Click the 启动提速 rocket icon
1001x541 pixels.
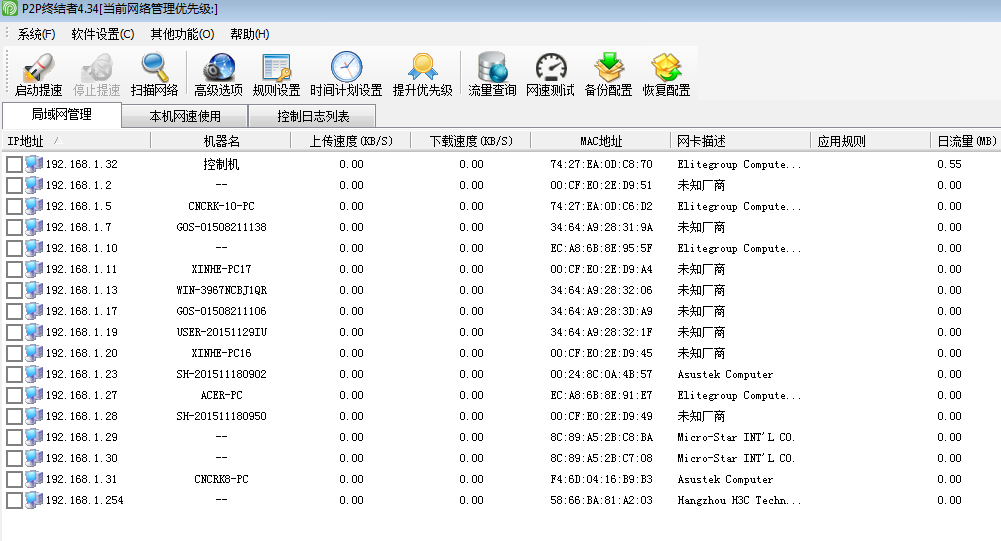coord(39,68)
